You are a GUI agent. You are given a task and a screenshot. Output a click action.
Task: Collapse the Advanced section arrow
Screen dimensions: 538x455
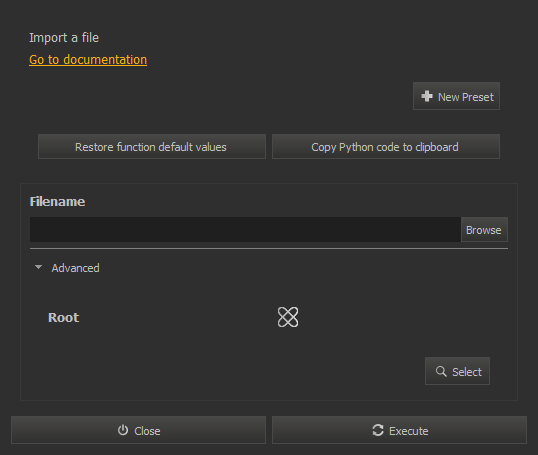pos(38,267)
